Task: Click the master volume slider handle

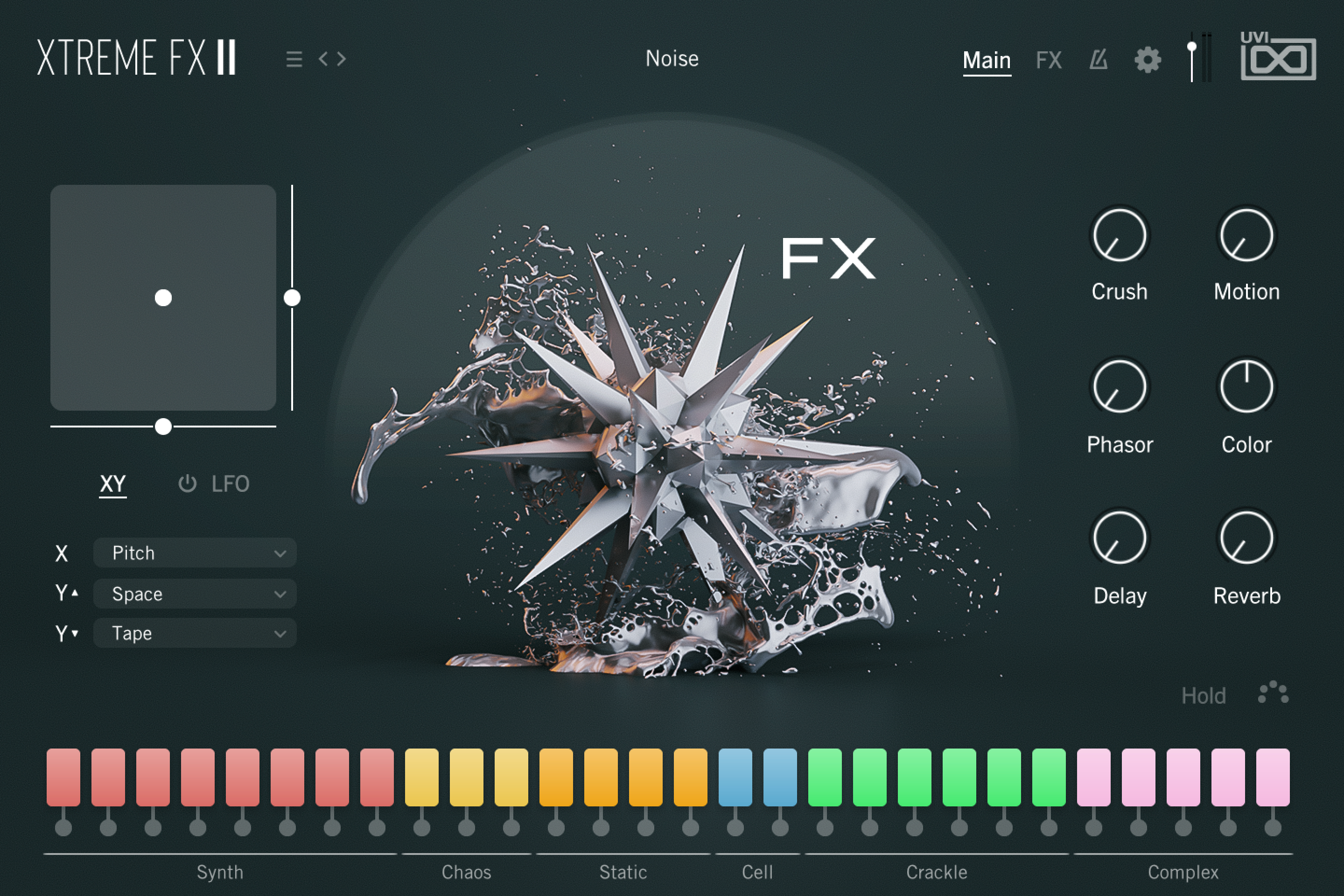Action: 1191,47
